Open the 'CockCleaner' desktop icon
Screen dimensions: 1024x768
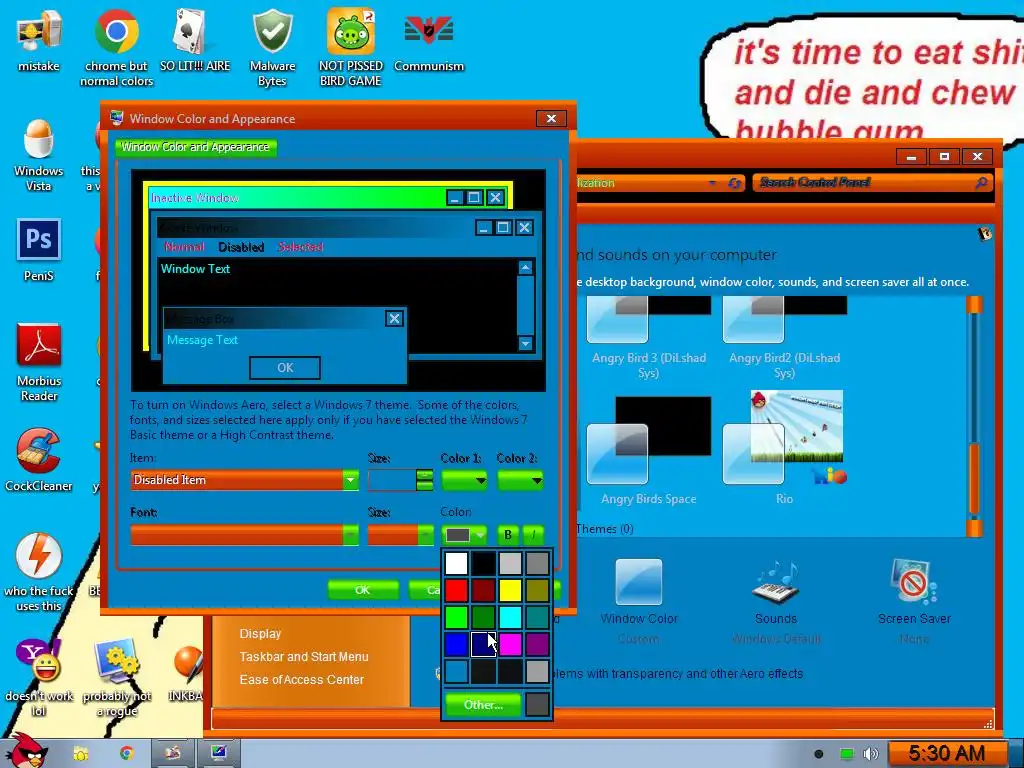[x=39, y=460]
